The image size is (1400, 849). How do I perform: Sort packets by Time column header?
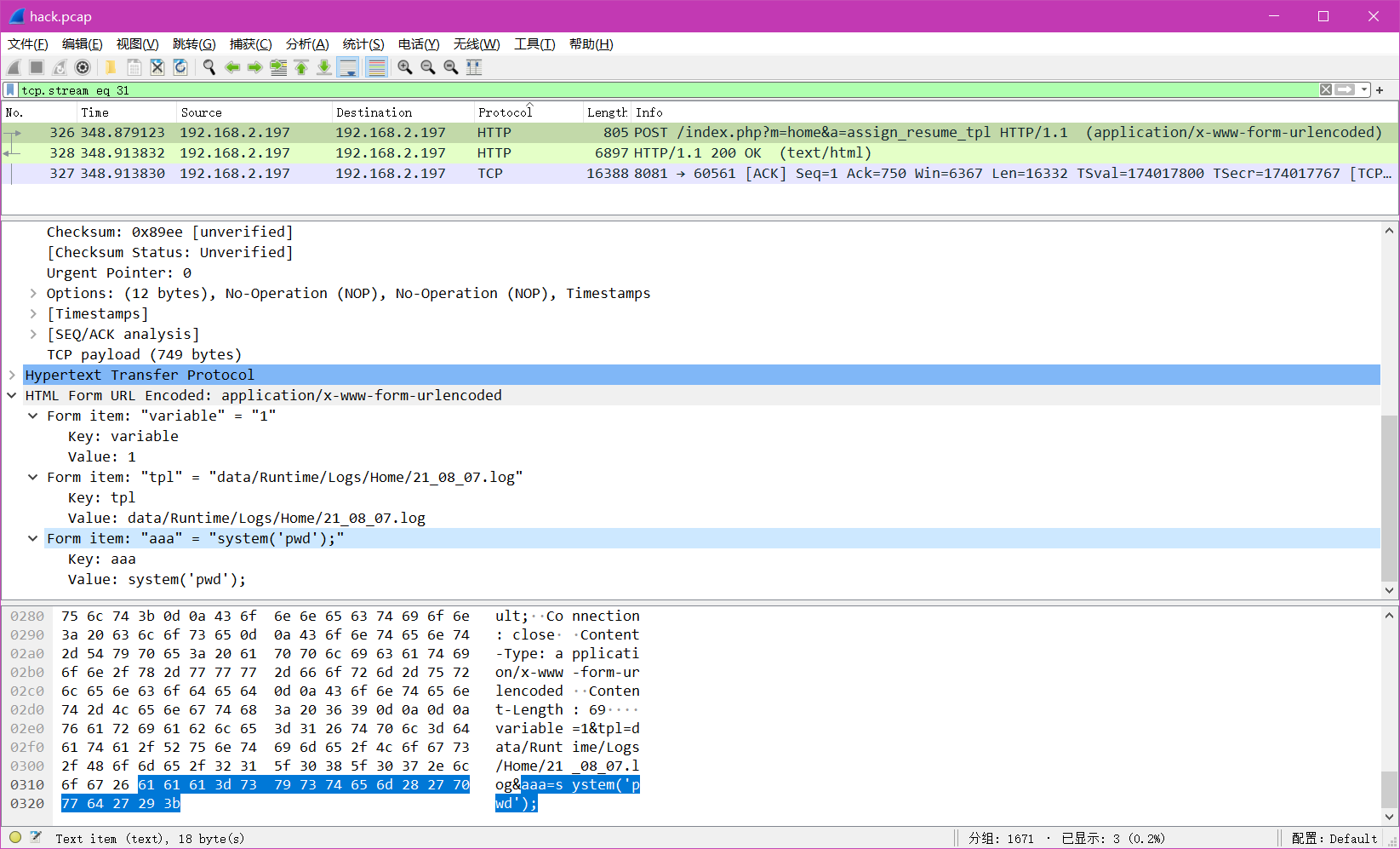pos(126,112)
